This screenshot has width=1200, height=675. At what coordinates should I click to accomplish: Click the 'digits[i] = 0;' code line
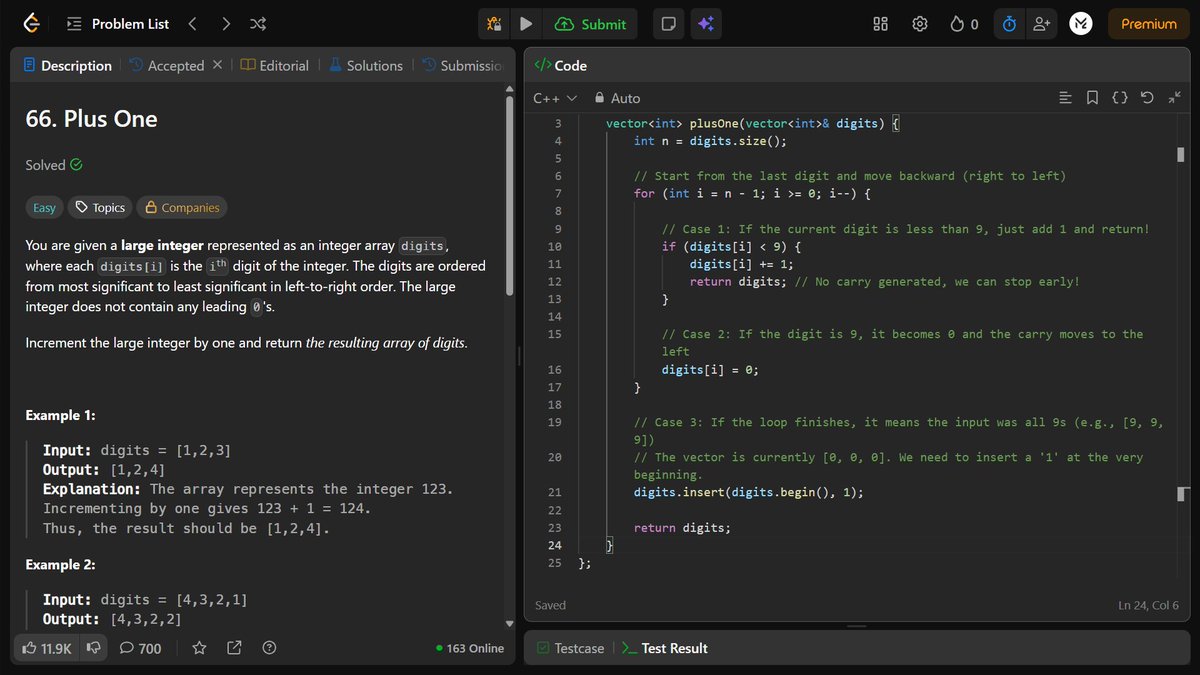coord(710,369)
